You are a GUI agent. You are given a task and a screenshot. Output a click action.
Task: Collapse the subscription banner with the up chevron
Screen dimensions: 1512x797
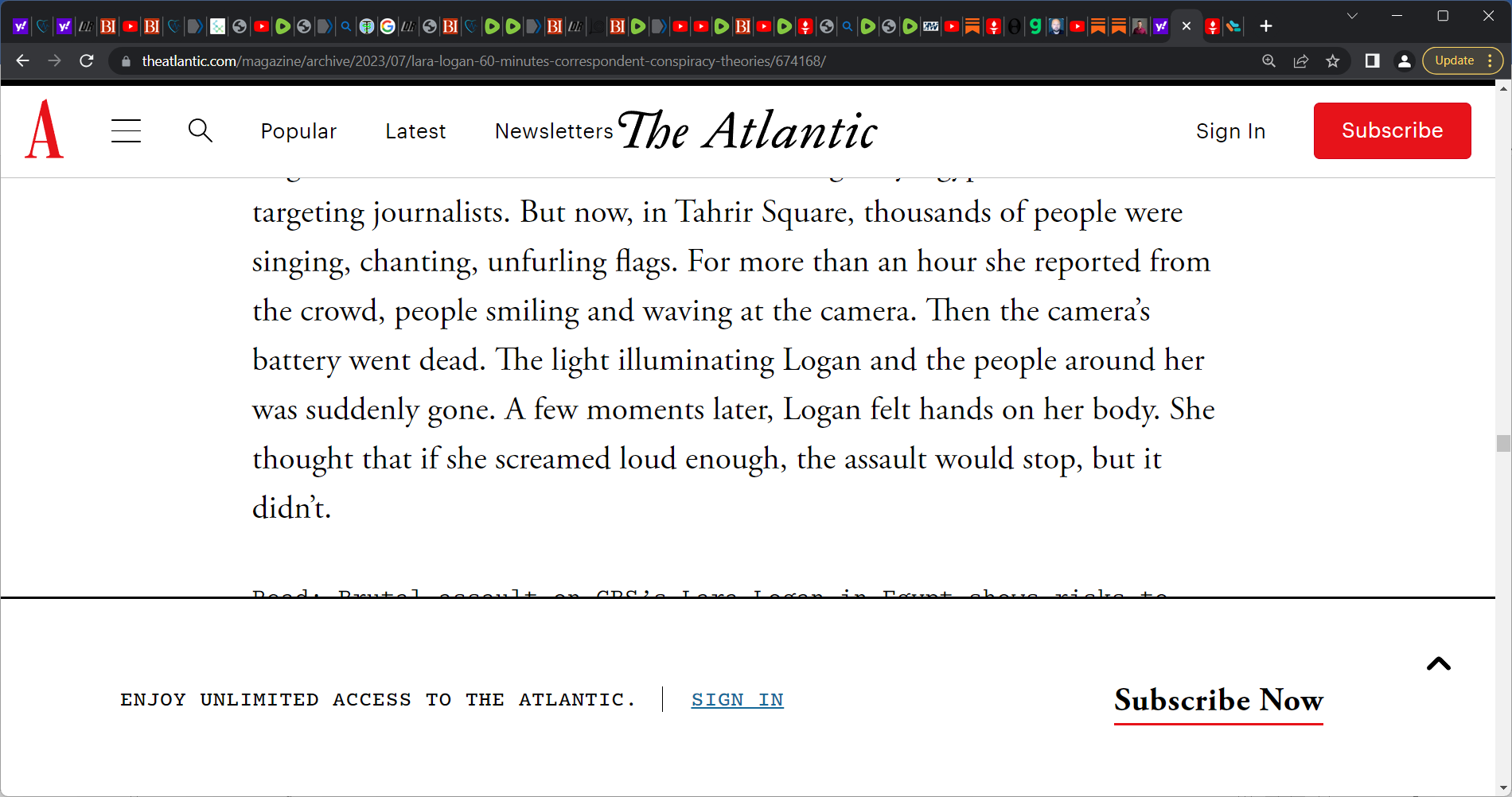pos(1439,663)
